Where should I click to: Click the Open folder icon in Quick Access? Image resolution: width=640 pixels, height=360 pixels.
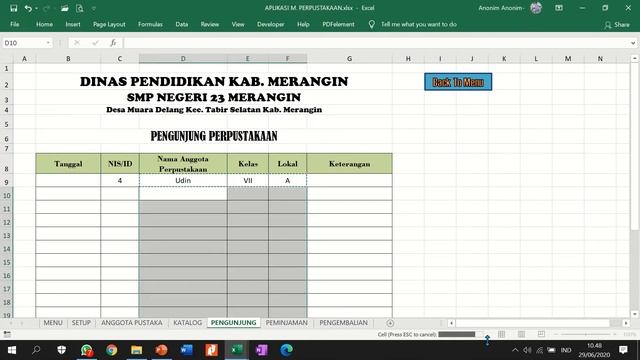pyautogui.click(x=64, y=8)
